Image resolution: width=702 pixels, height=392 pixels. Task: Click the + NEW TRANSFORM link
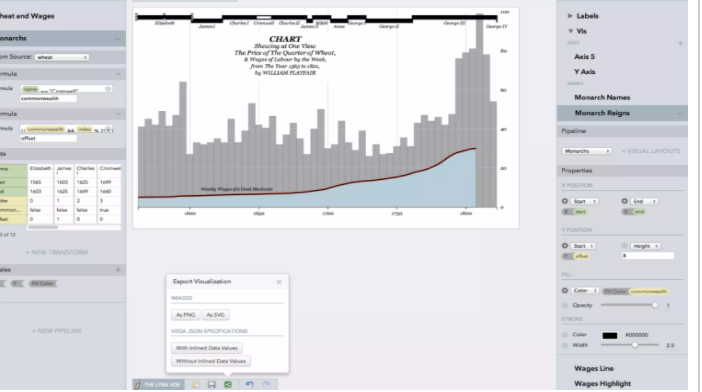coord(56,252)
